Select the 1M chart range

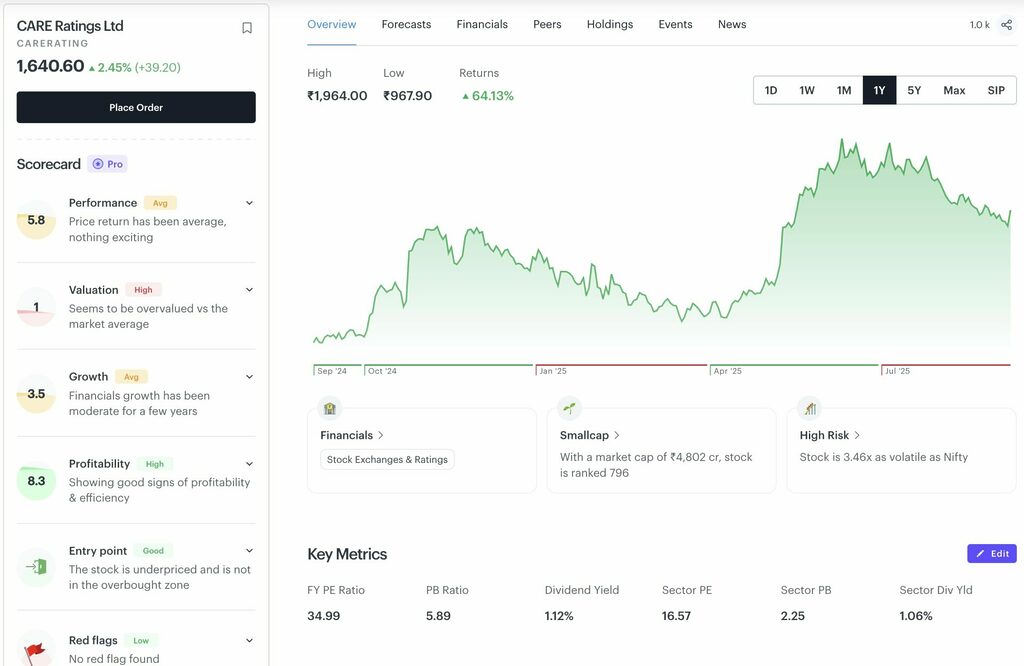pos(844,90)
